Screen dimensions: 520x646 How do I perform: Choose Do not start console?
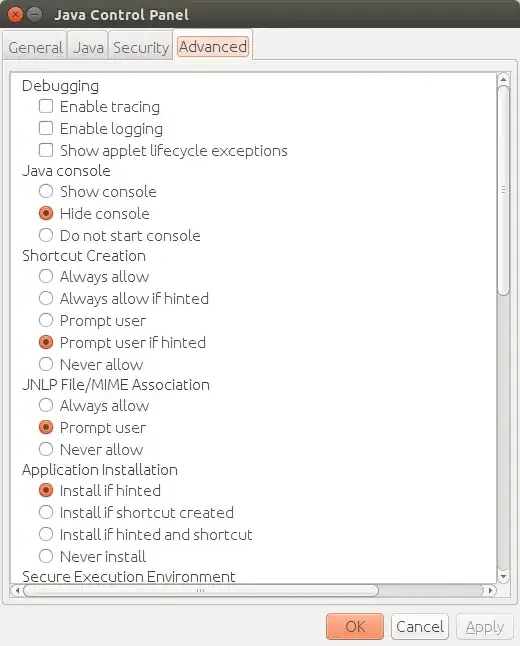46,235
